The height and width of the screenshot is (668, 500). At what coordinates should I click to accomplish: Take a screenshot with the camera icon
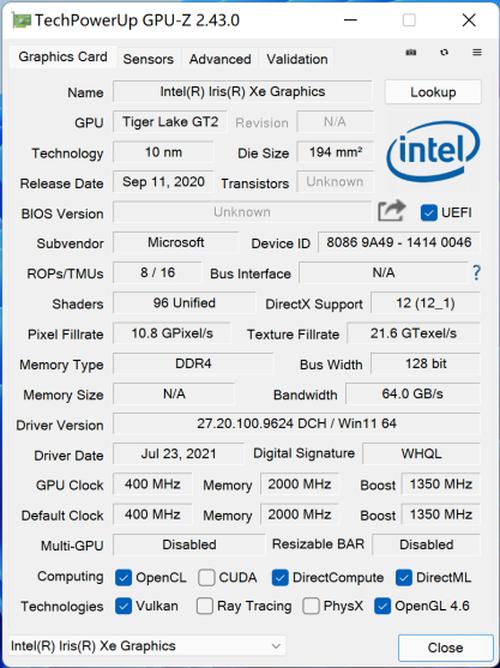click(411, 52)
